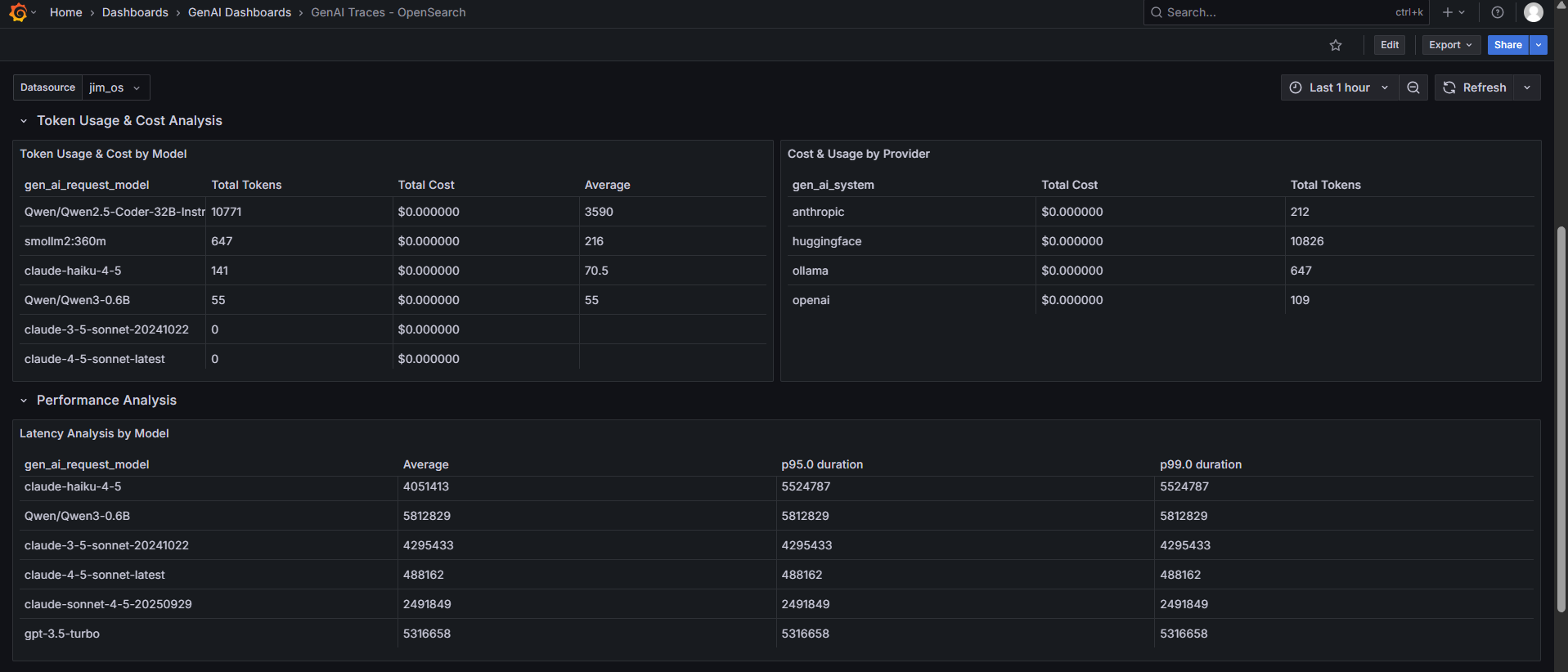Sort by Average in token usage table
1568x672 pixels.
point(607,185)
